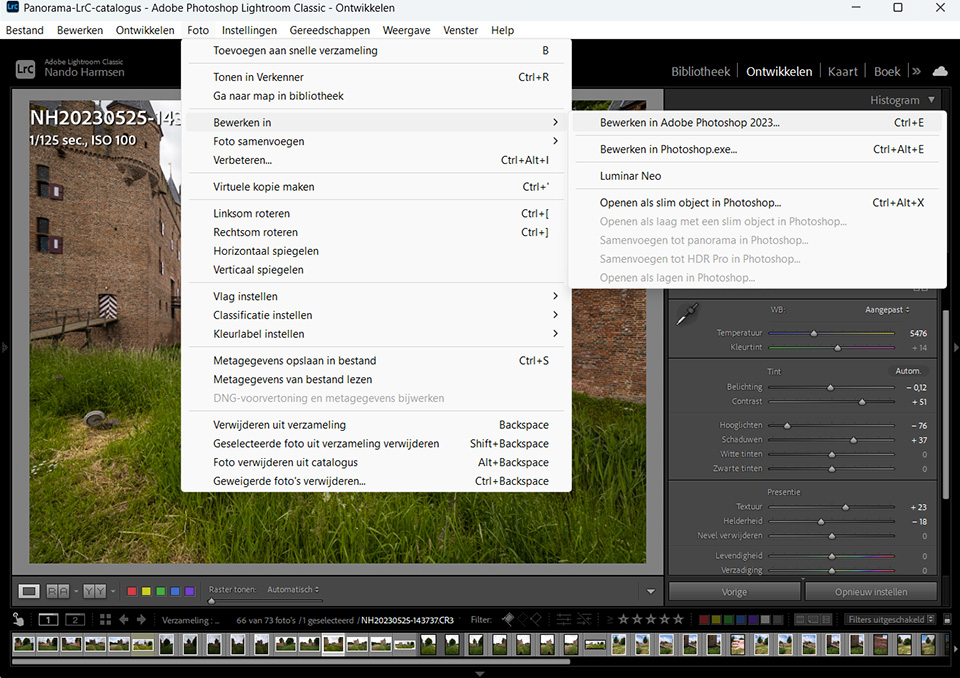
Task: Expand Classificatie instellen submenu
Action: 377,315
